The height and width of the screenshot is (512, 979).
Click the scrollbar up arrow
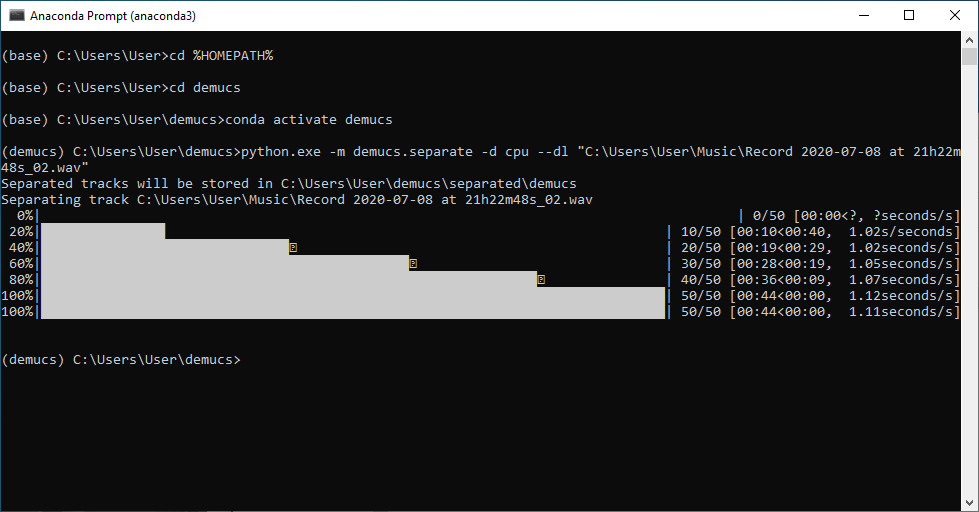[x=969, y=39]
